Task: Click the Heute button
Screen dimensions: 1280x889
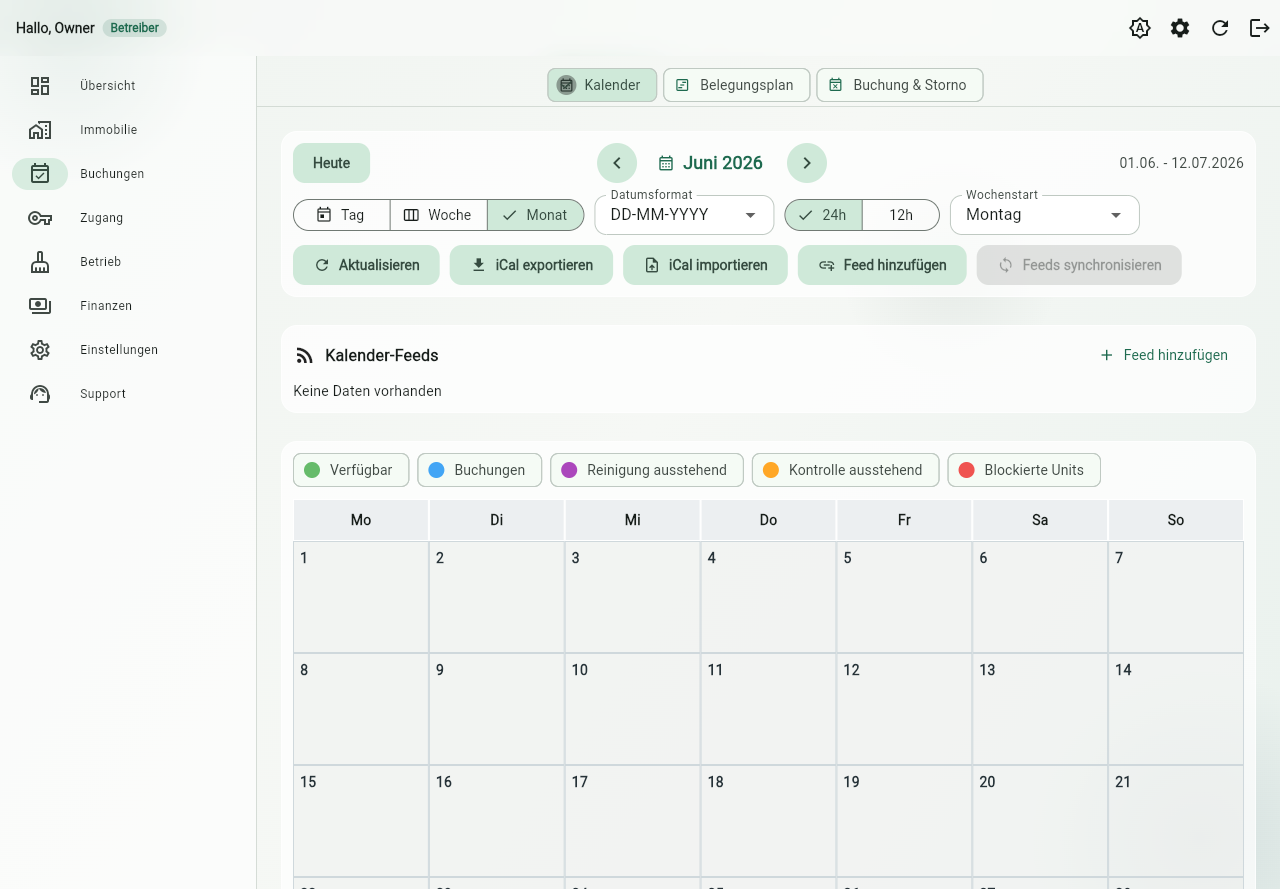Action: click(x=331, y=163)
